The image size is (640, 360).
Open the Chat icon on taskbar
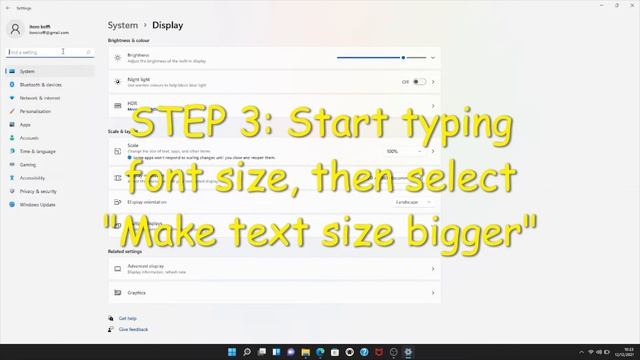291,352
